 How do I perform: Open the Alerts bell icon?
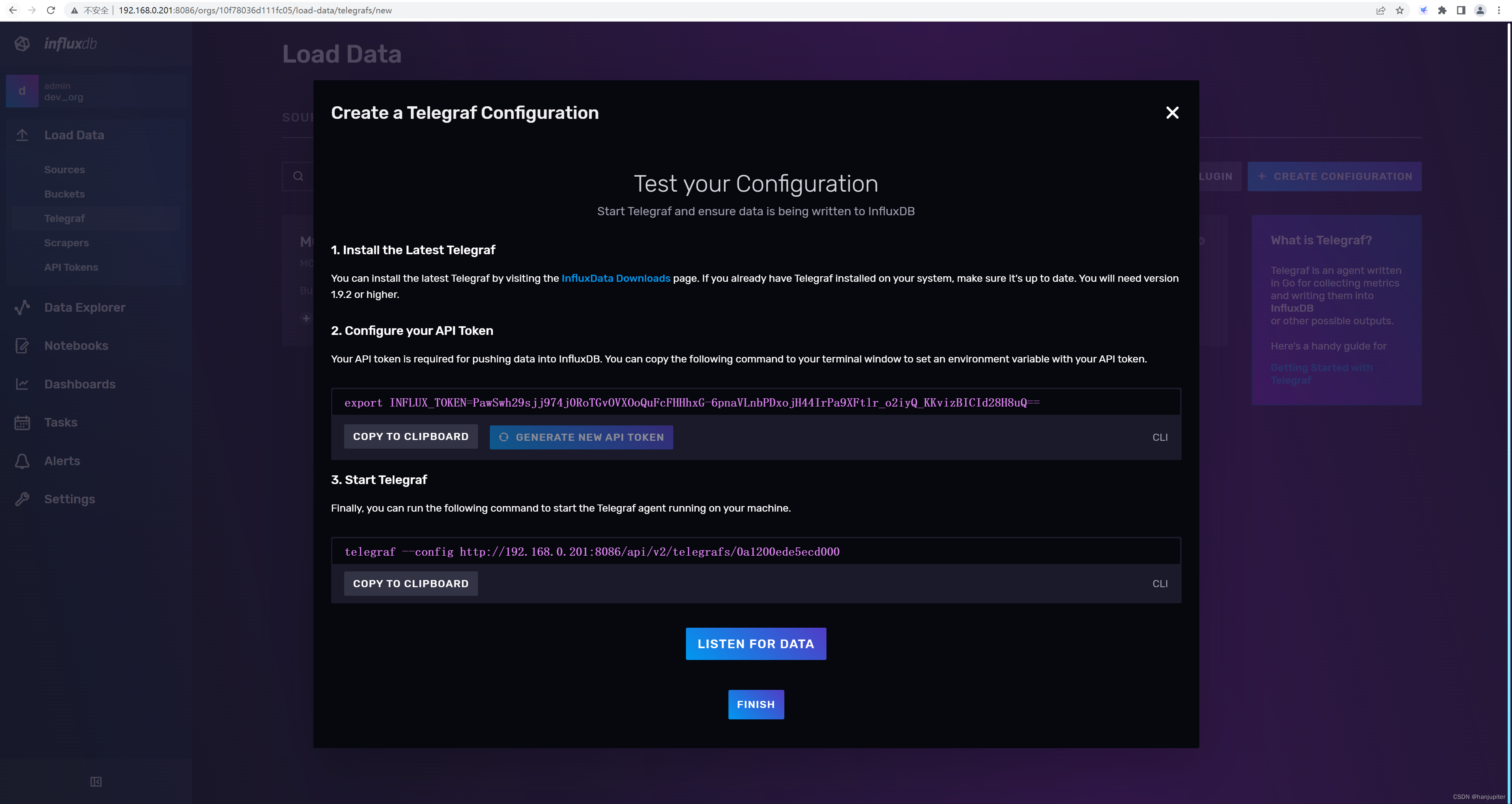click(x=22, y=461)
